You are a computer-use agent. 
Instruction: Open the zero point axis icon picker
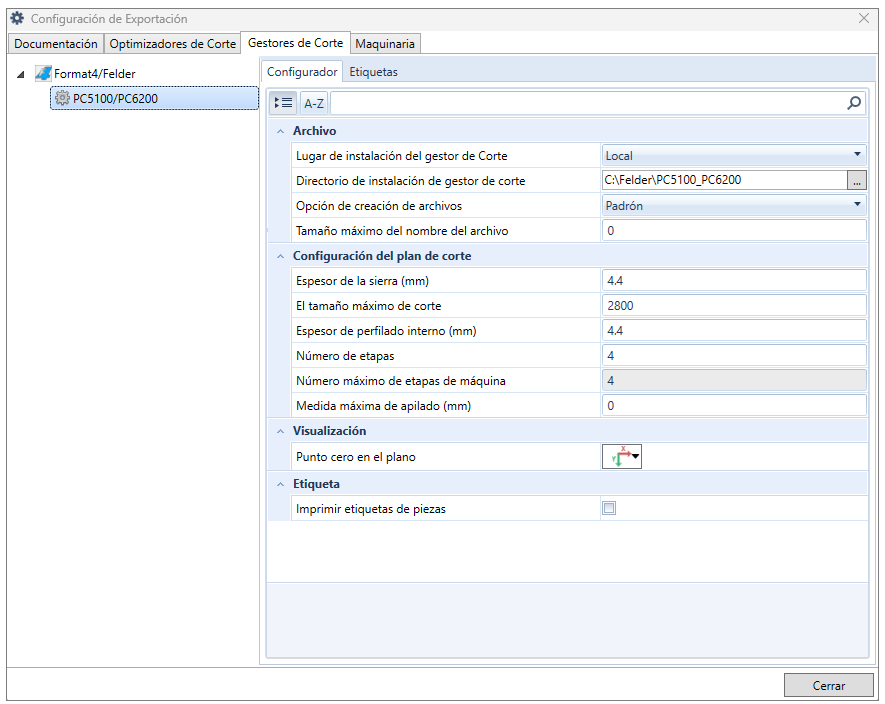pyautogui.click(x=622, y=456)
